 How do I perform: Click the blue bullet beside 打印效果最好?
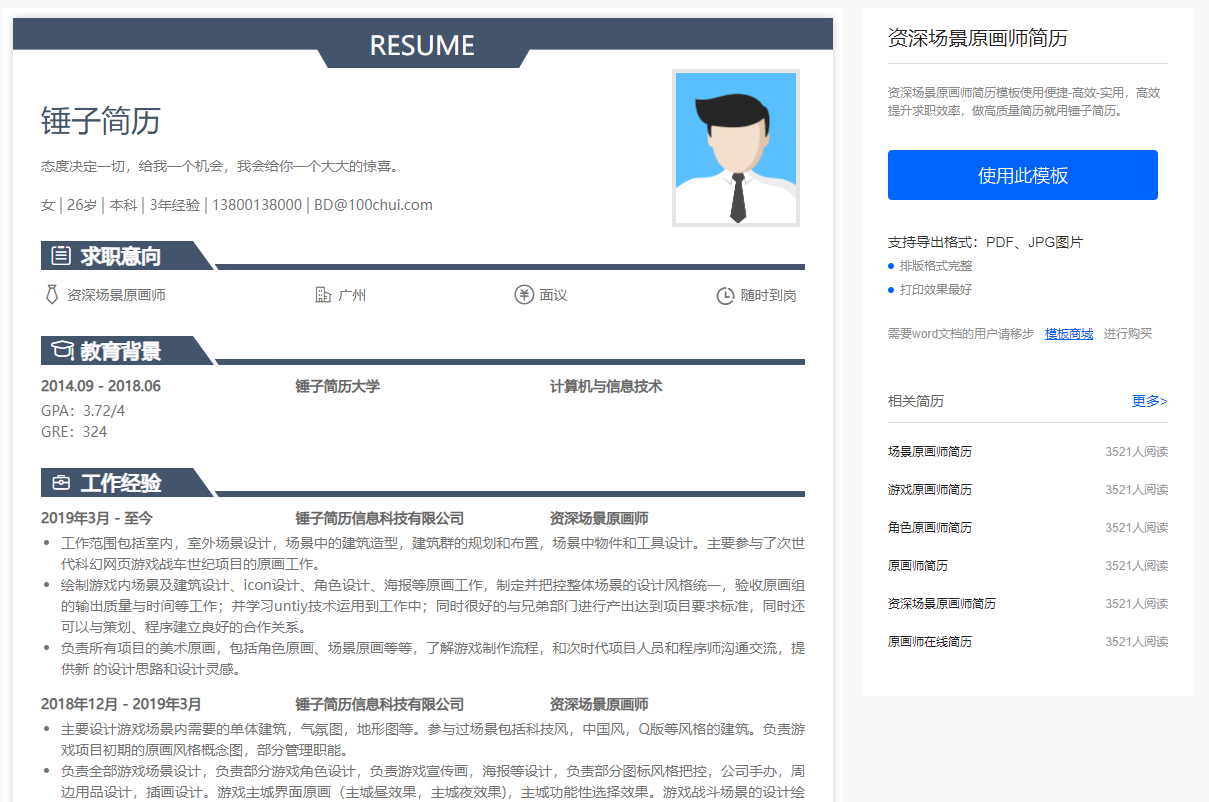pyautogui.click(x=891, y=290)
